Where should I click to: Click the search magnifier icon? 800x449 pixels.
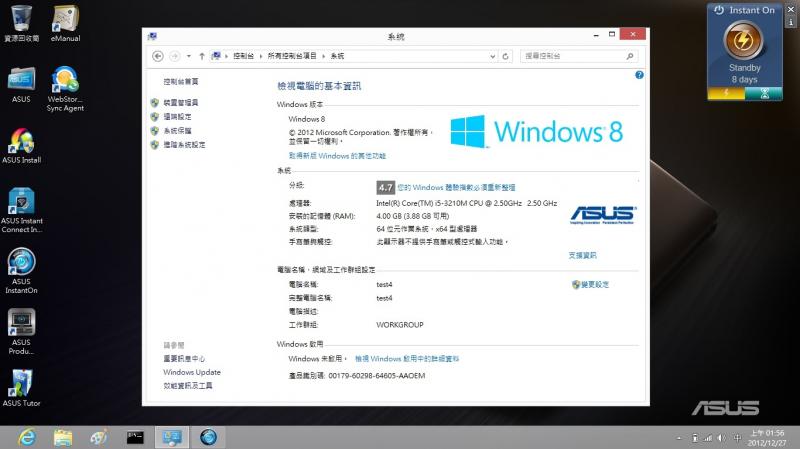(630, 56)
